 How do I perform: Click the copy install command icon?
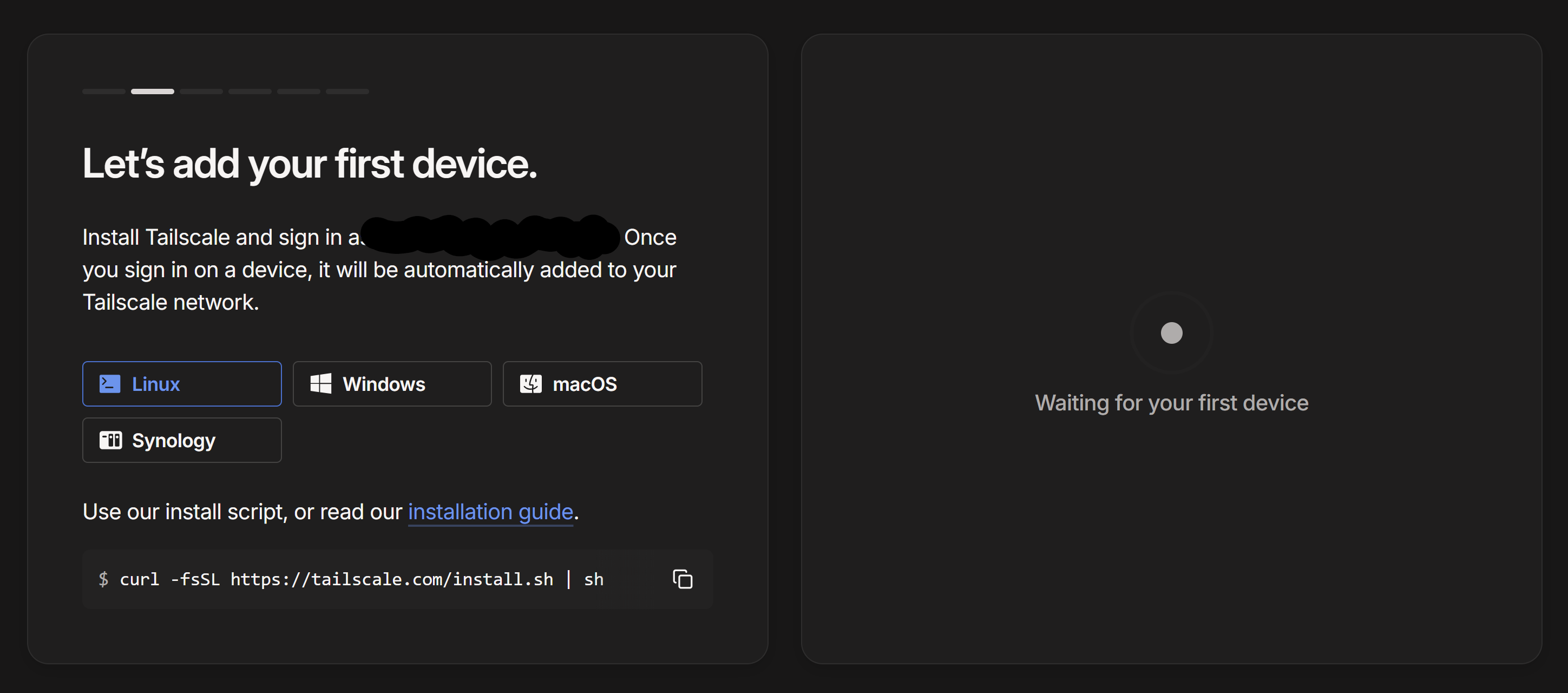point(683,579)
